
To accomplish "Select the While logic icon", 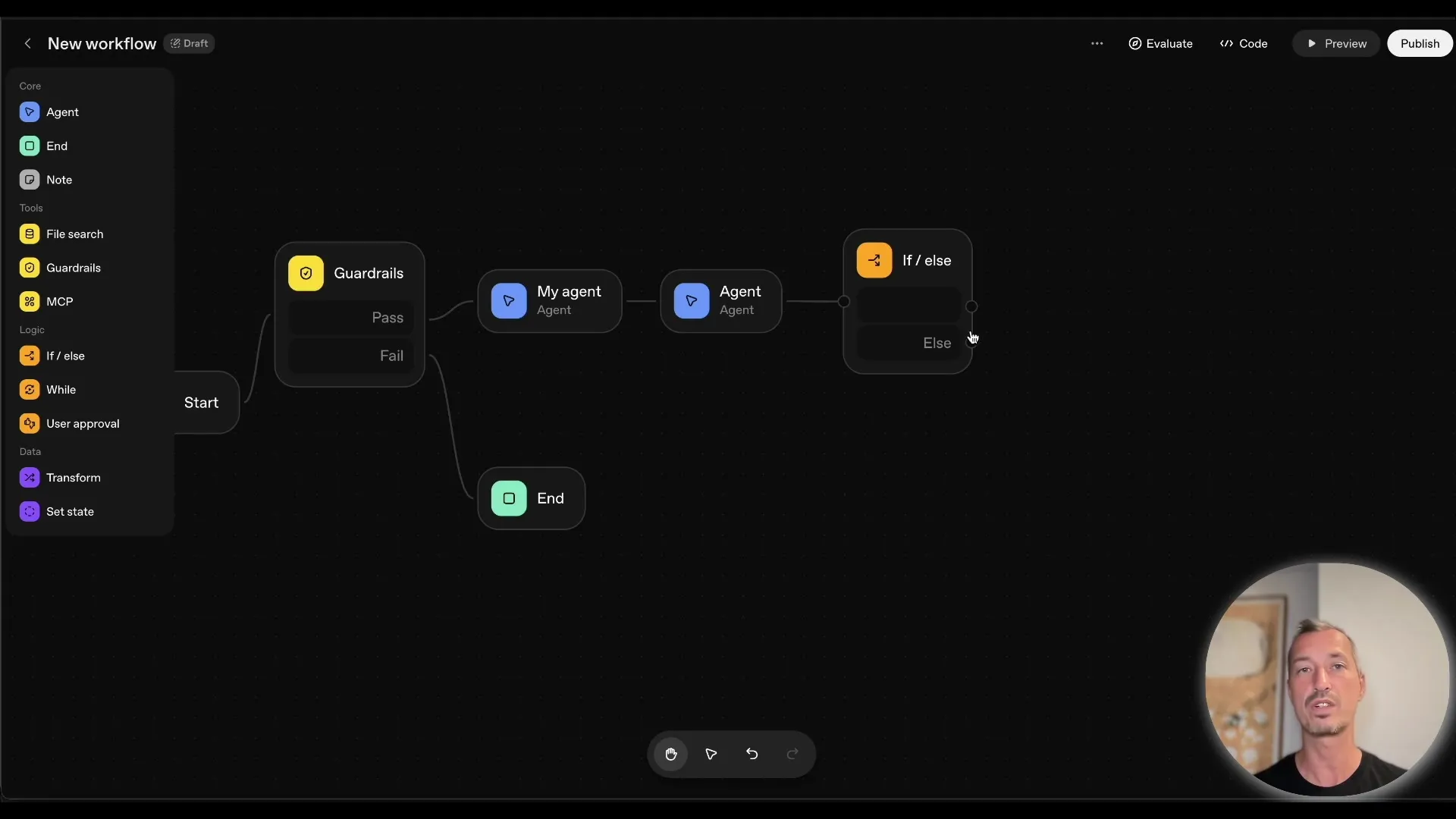I will click(29, 389).
